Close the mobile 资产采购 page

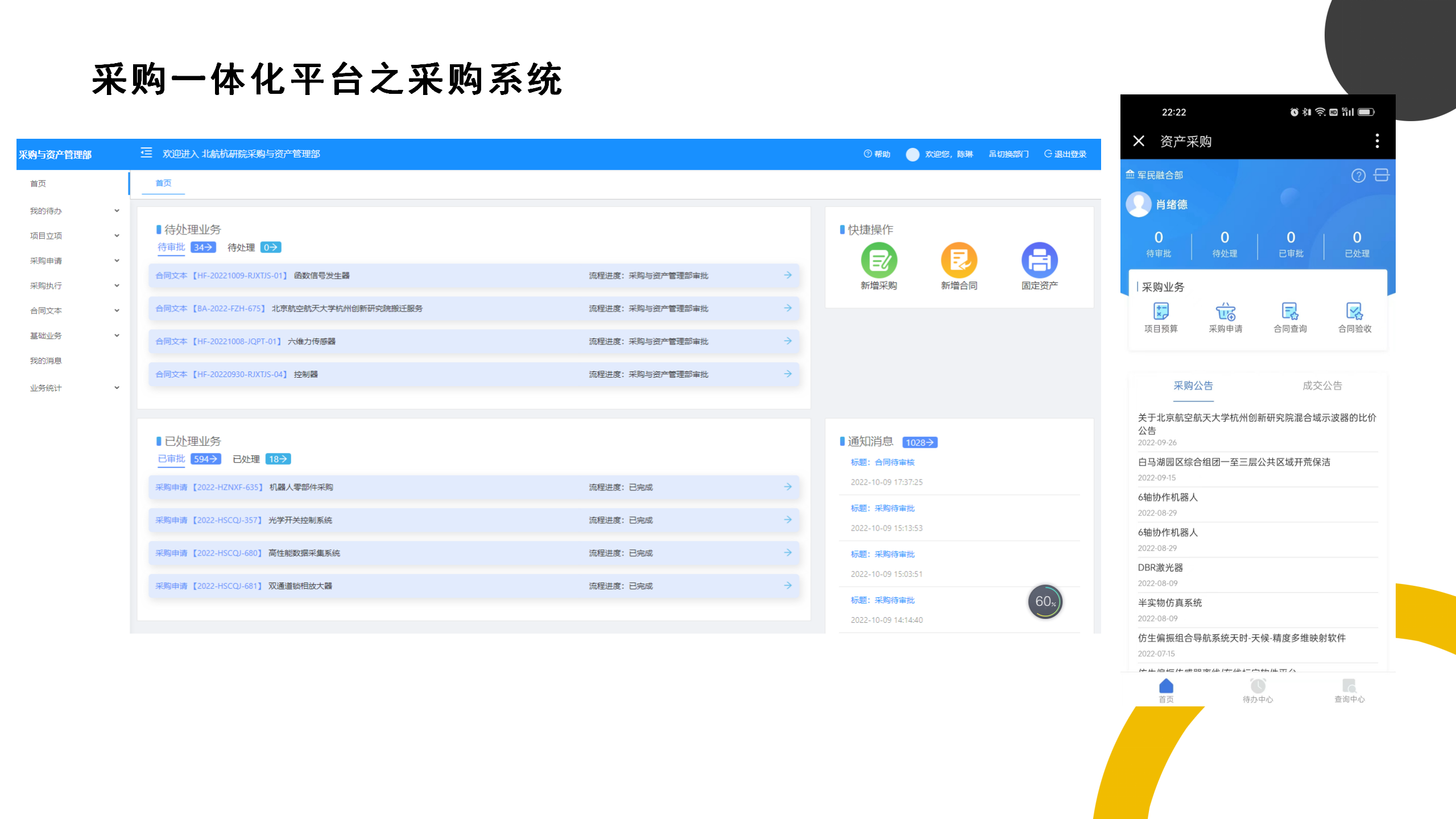[1139, 141]
